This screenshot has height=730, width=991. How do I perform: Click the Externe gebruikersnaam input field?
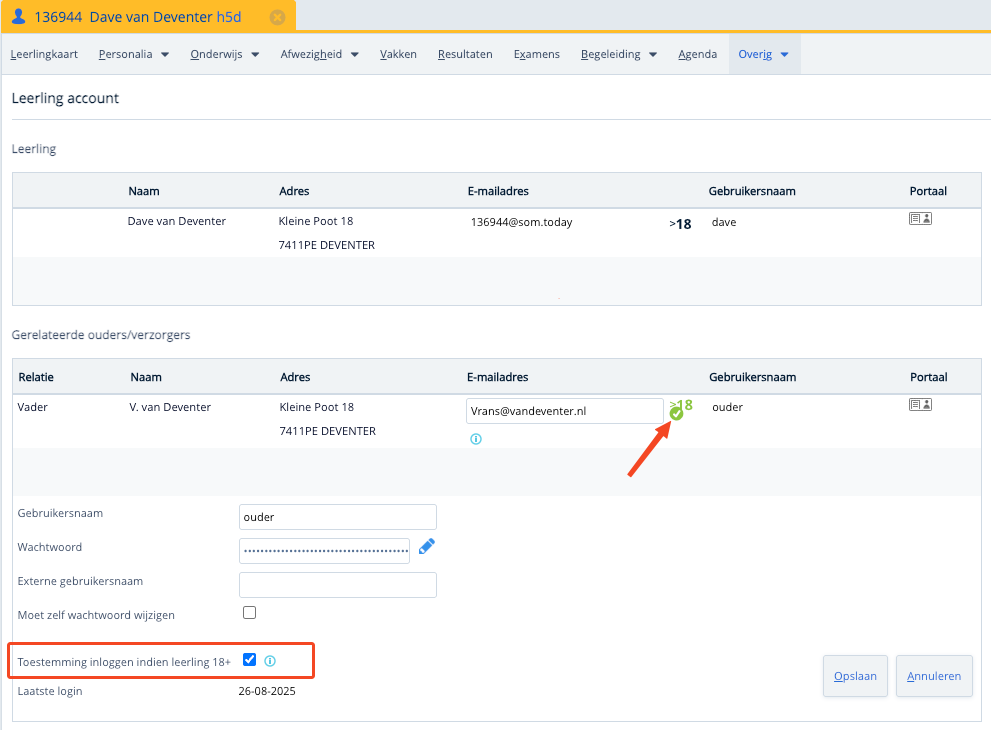click(x=338, y=584)
